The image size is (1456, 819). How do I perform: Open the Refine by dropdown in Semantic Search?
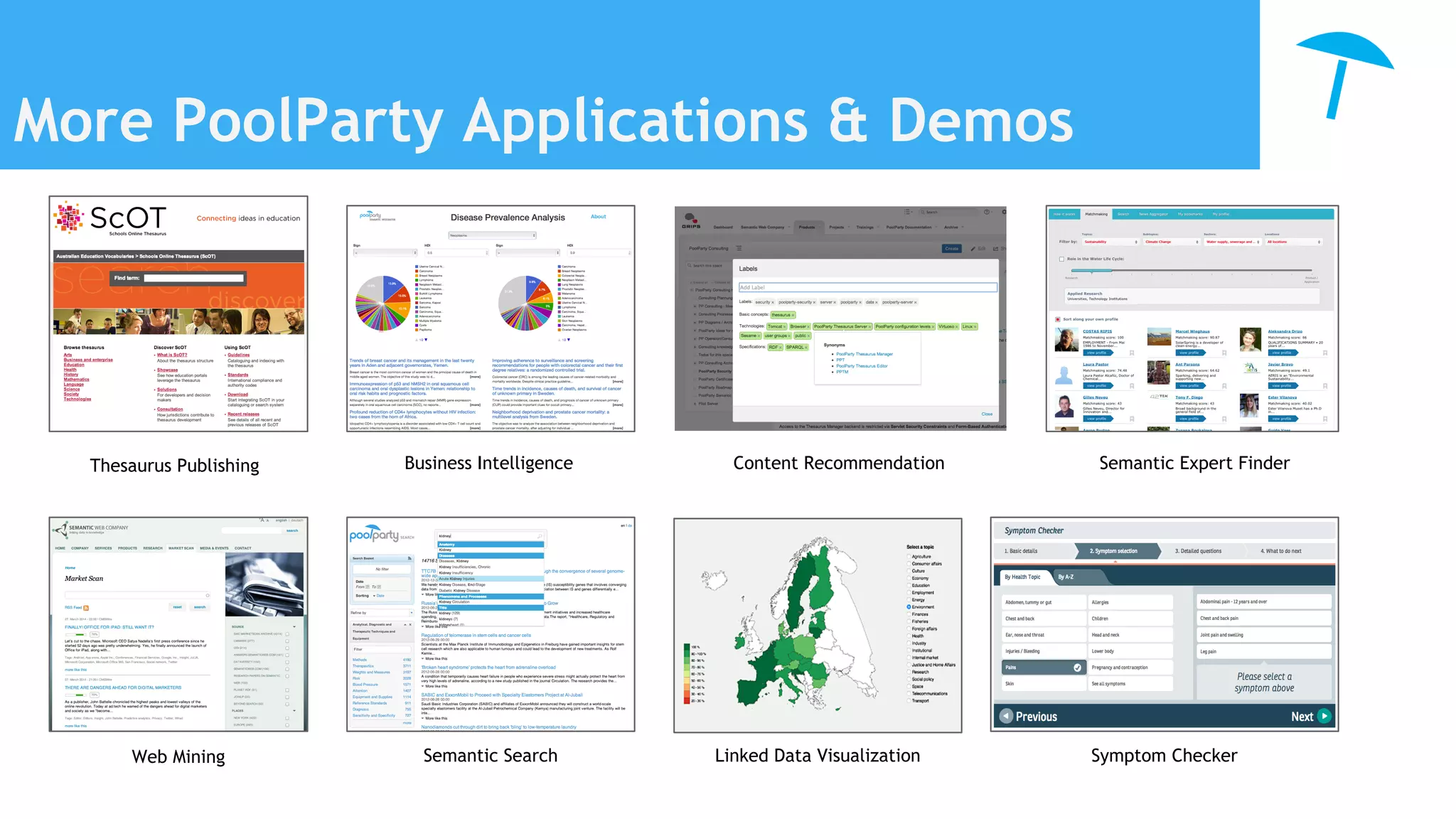[382, 612]
